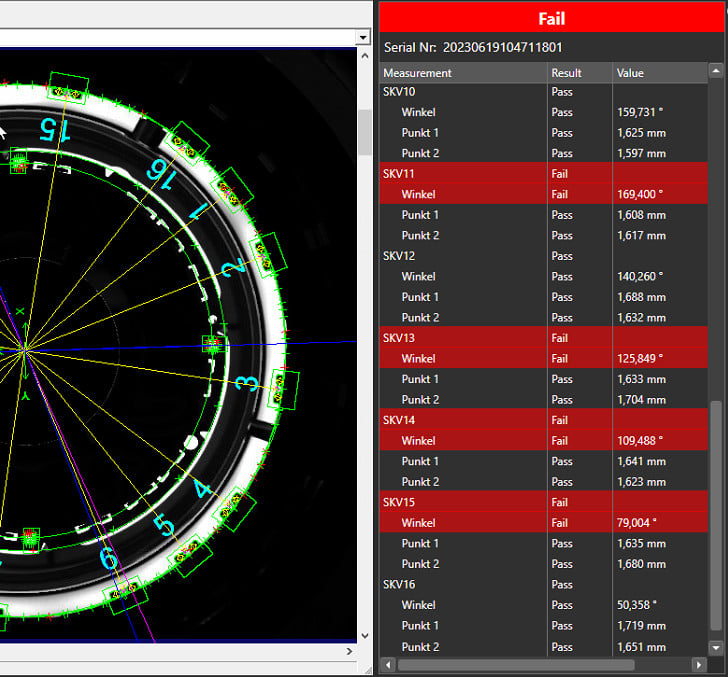Viewport: 728px width, 677px height.
Task: Click the Value column header
Action: click(630, 73)
